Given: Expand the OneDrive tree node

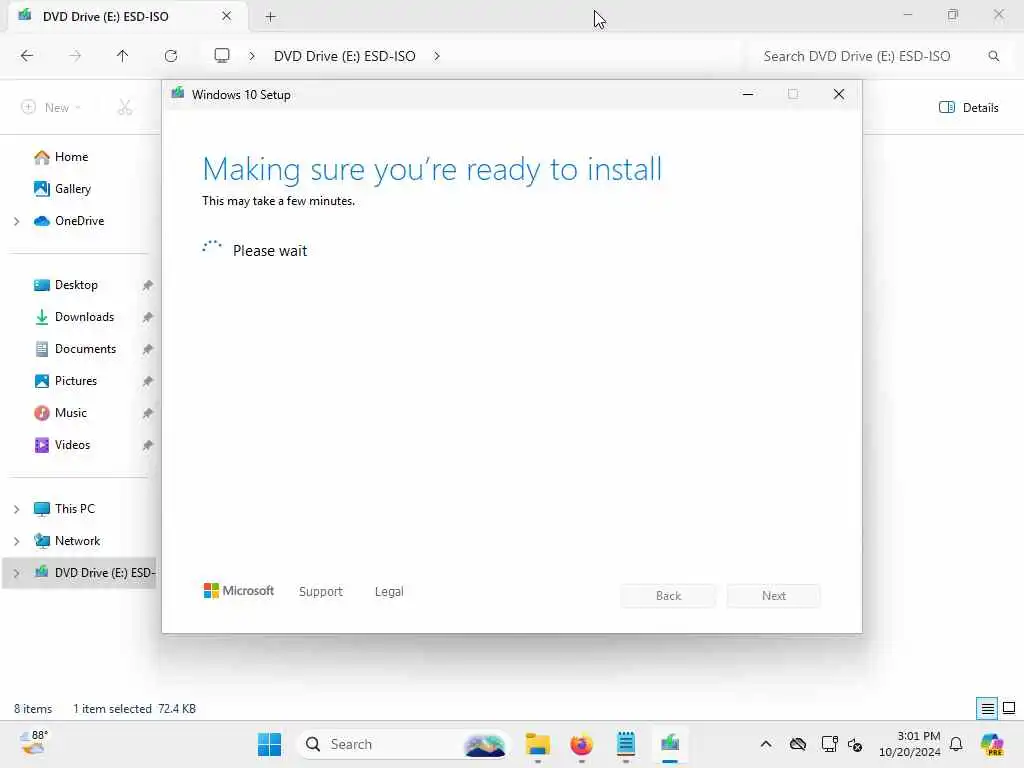Looking at the screenshot, I should 17,221.
